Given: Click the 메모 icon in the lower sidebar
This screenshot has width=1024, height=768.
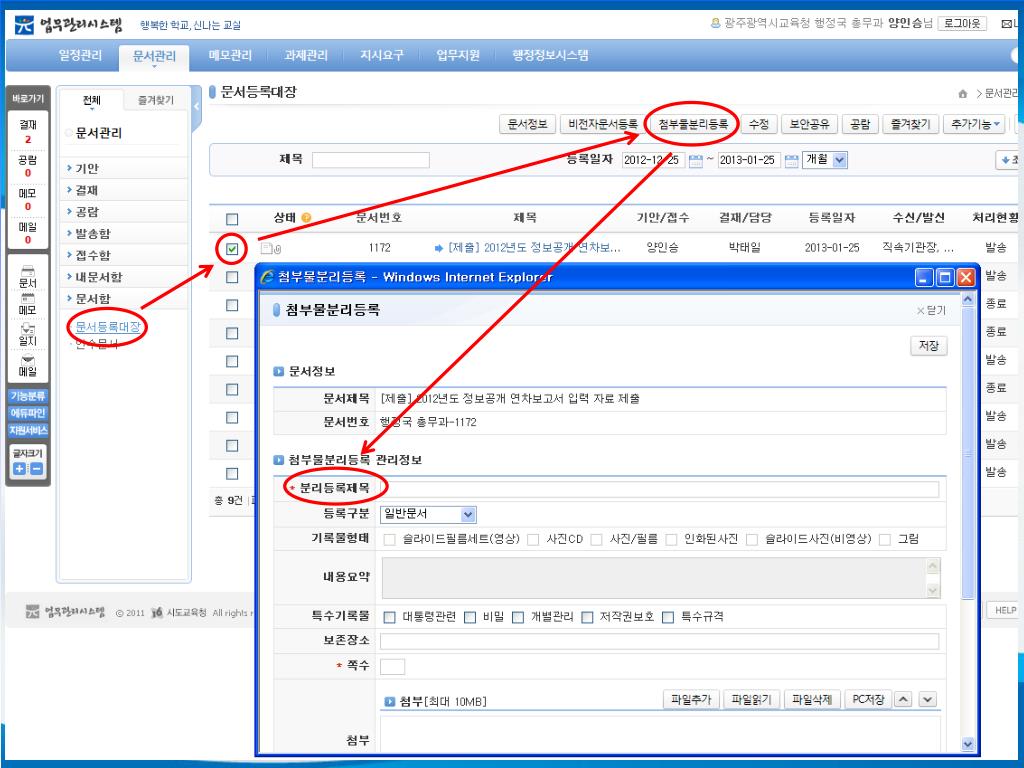Looking at the screenshot, I should pyautogui.click(x=27, y=304).
